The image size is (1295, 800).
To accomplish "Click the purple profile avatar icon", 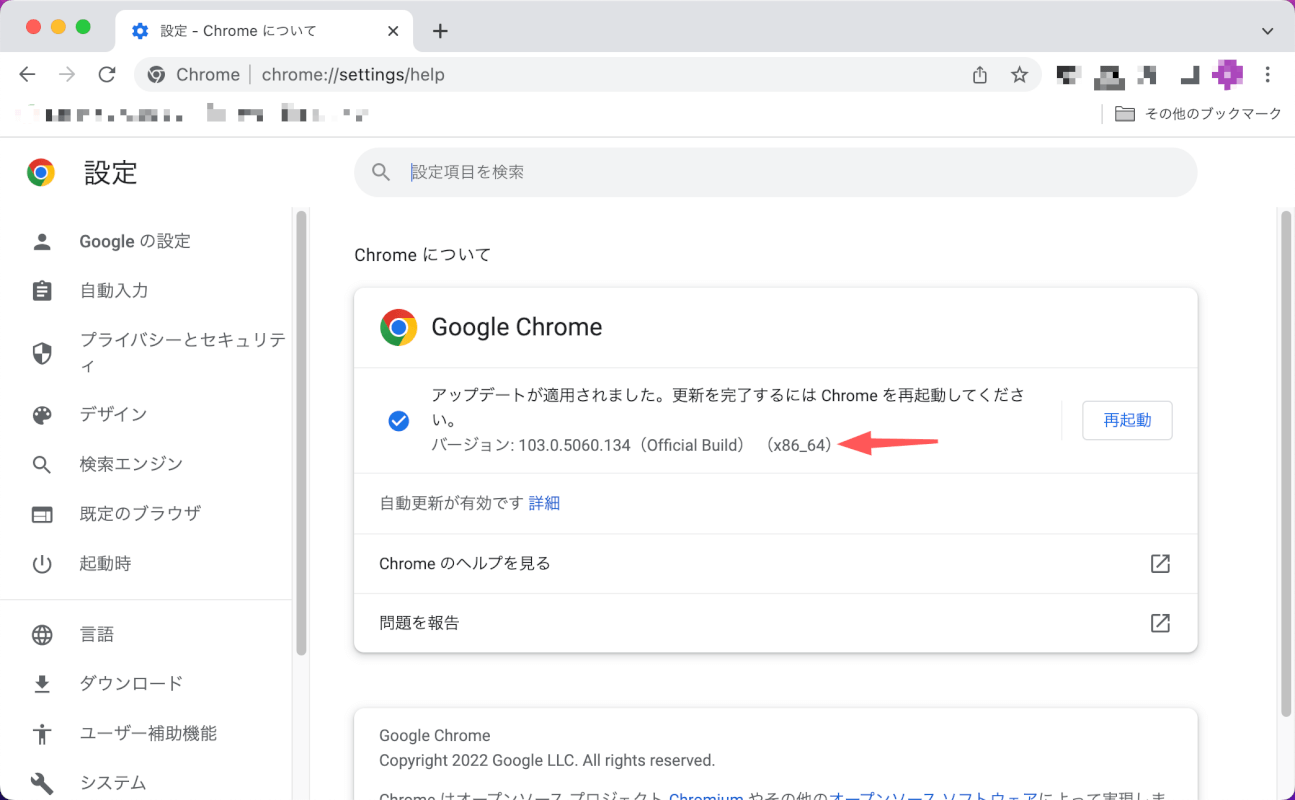I will pos(1228,74).
